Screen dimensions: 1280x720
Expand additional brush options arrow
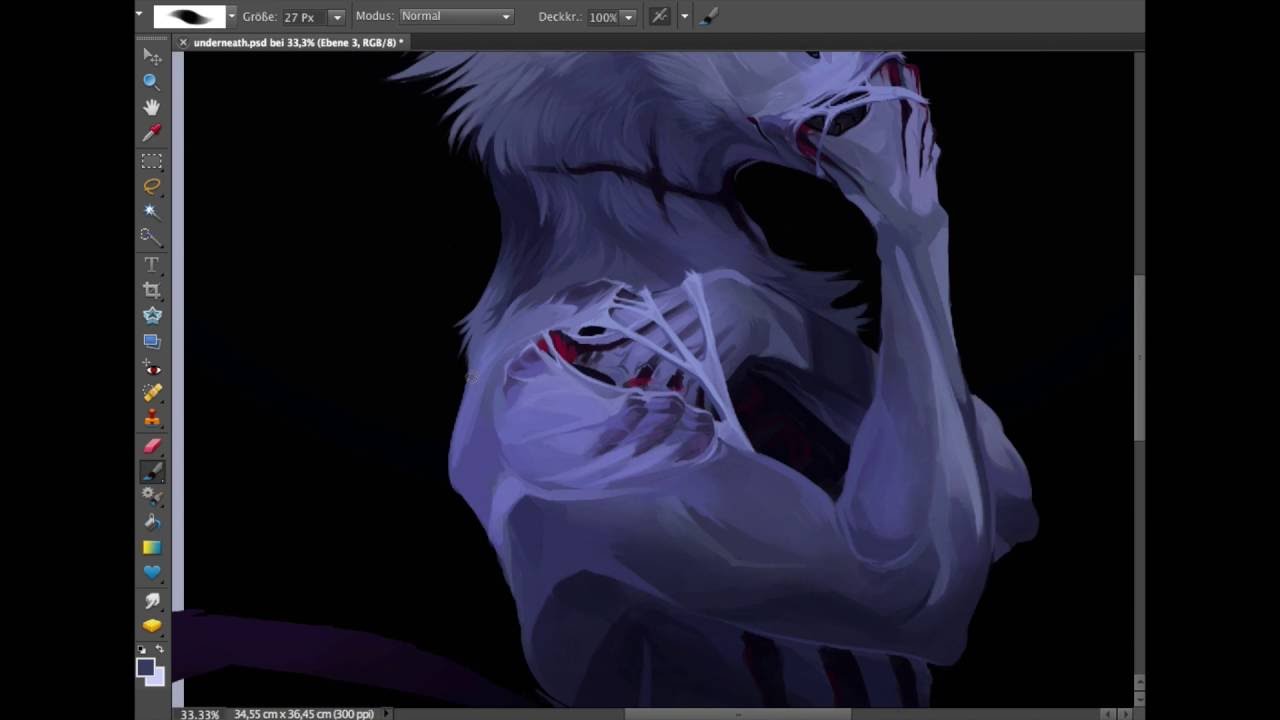pyautogui.click(x=684, y=17)
